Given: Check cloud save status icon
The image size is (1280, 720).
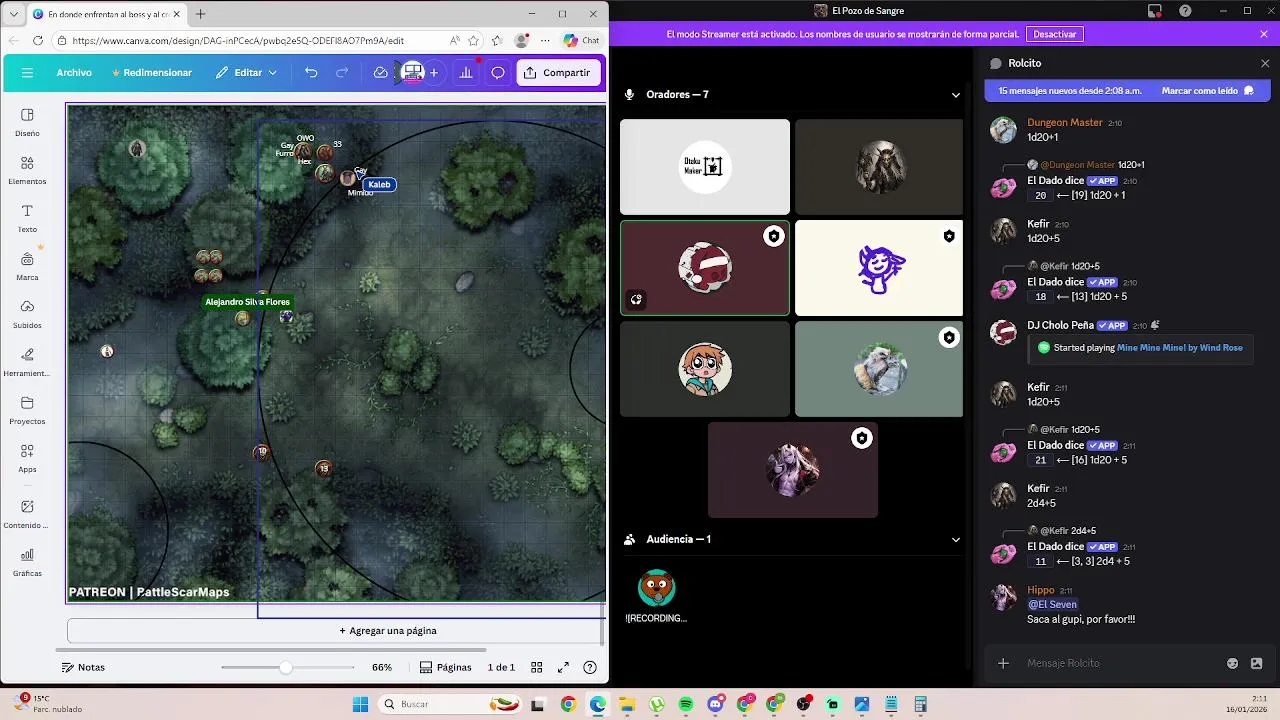Looking at the screenshot, I should point(380,73).
